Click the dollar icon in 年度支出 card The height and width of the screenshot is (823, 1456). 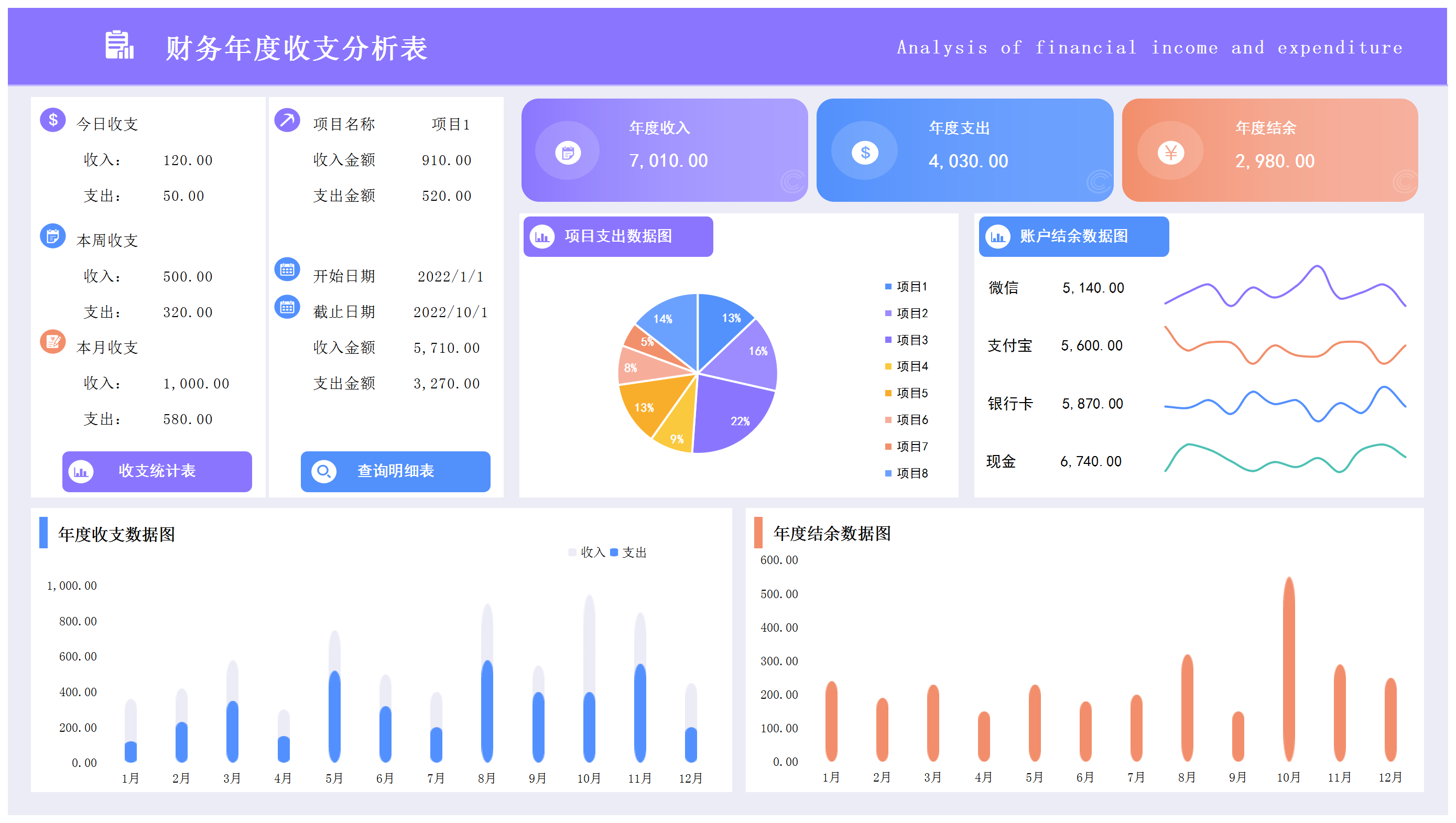coord(865,152)
